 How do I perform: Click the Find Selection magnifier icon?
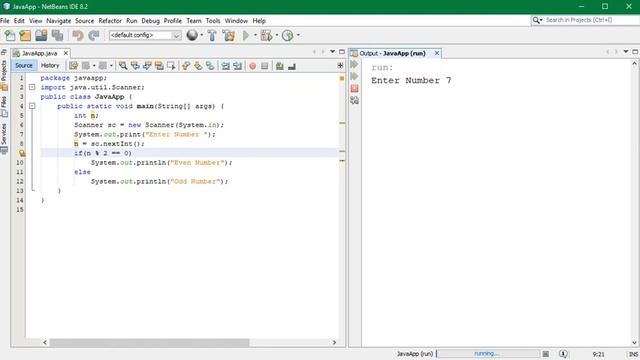click(123, 66)
